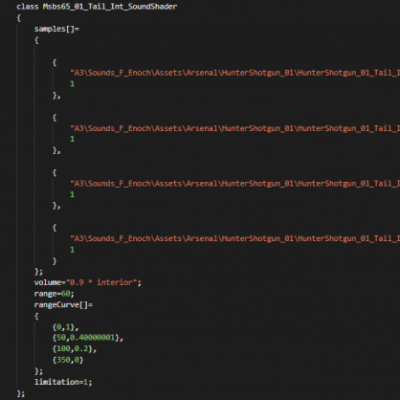Click the second HunterShotgun_01 sample path string
This screenshot has width=400, height=400.
(x=235, y=128)
